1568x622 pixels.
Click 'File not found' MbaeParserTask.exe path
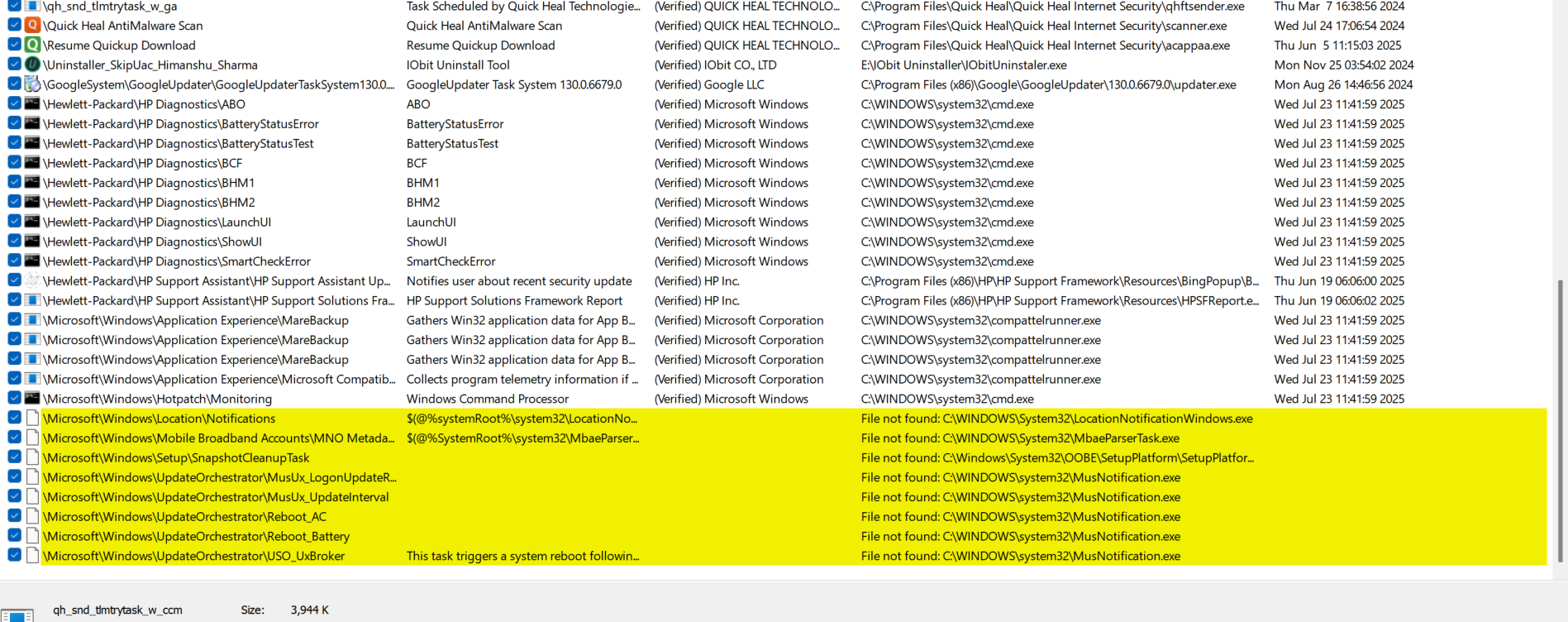[x=1020, y=438]
